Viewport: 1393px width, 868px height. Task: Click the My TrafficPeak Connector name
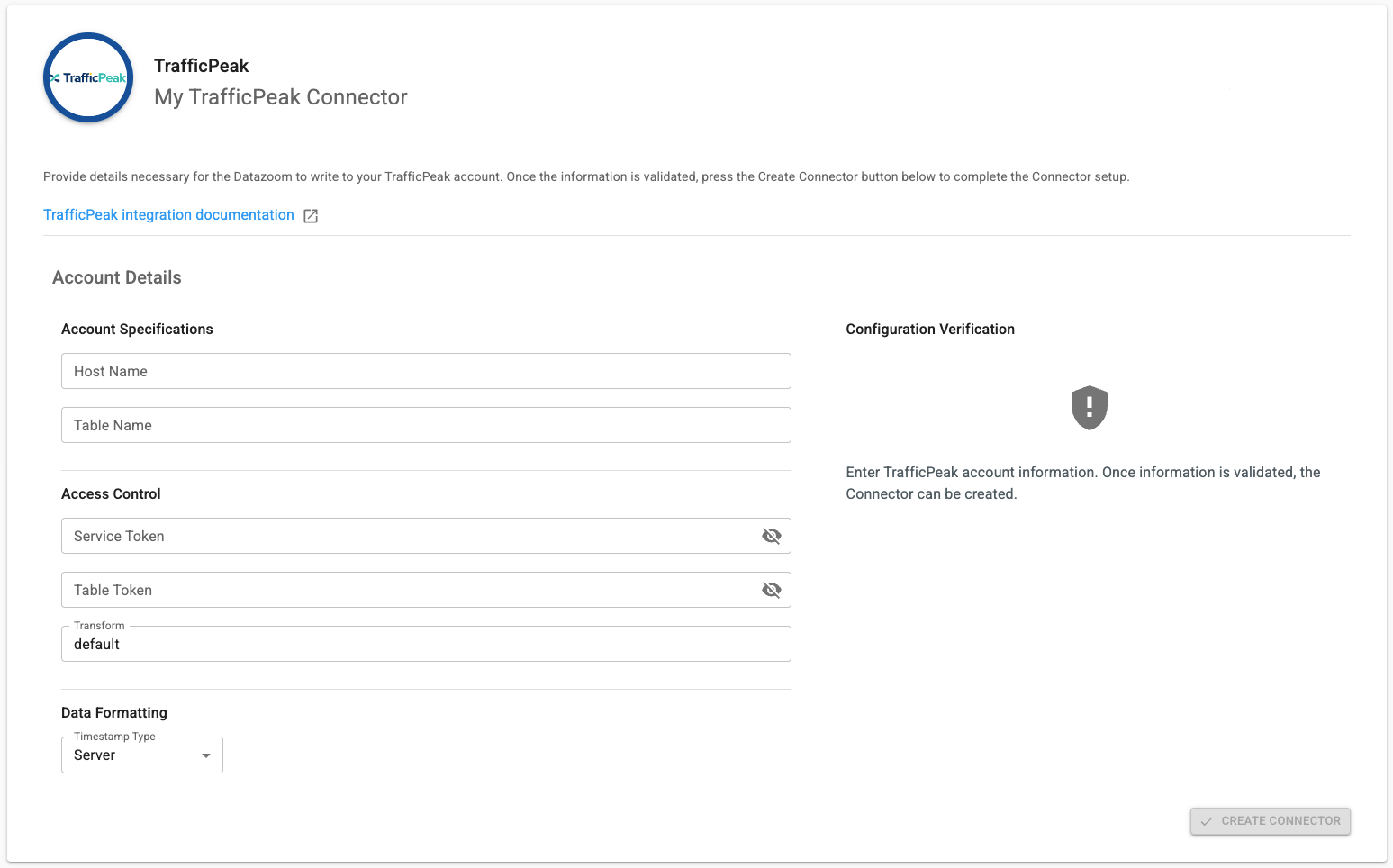pyautogui.click(x=281, y=97)
